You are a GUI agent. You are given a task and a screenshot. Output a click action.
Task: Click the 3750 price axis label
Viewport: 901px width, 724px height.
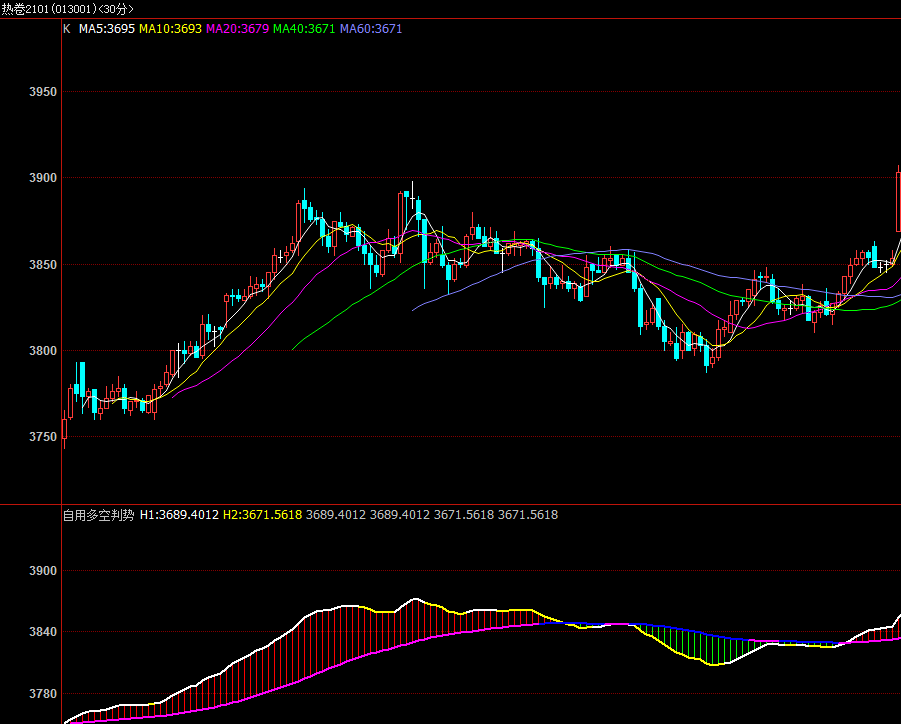coord(43,437)
